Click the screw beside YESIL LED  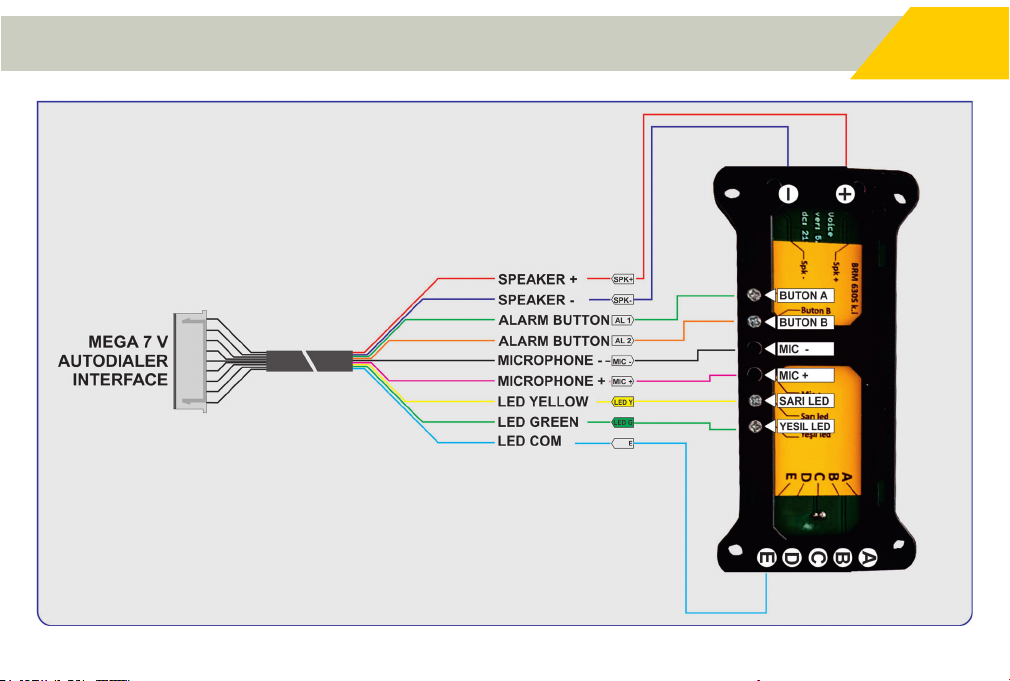[755, 427]
